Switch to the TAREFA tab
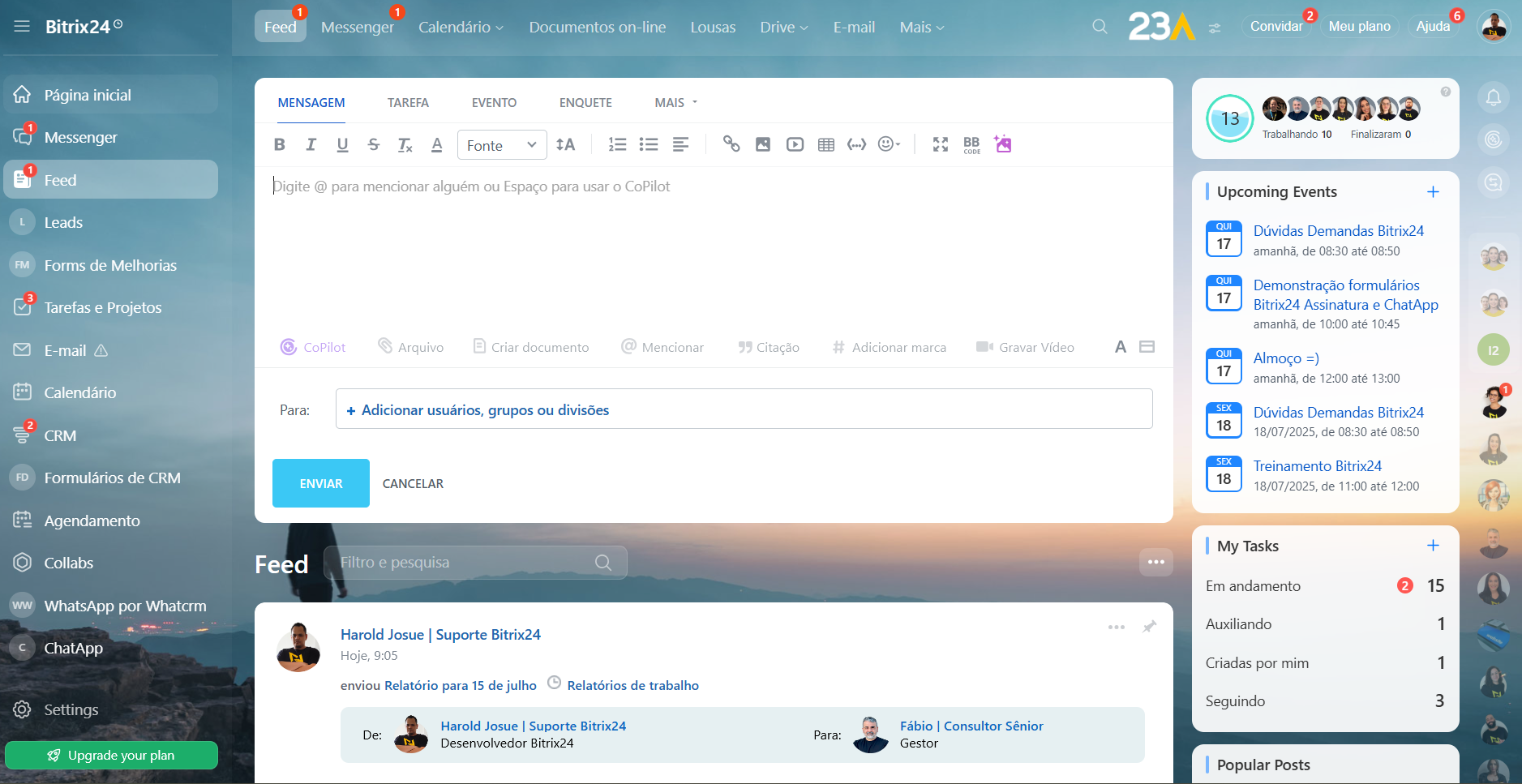 408,103
